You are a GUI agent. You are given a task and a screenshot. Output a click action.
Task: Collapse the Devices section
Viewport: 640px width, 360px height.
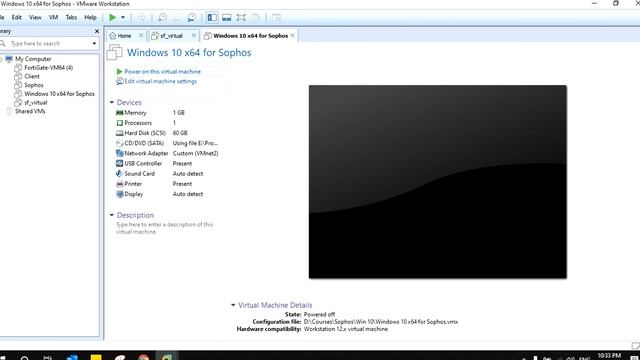click(x=112, y=102)
